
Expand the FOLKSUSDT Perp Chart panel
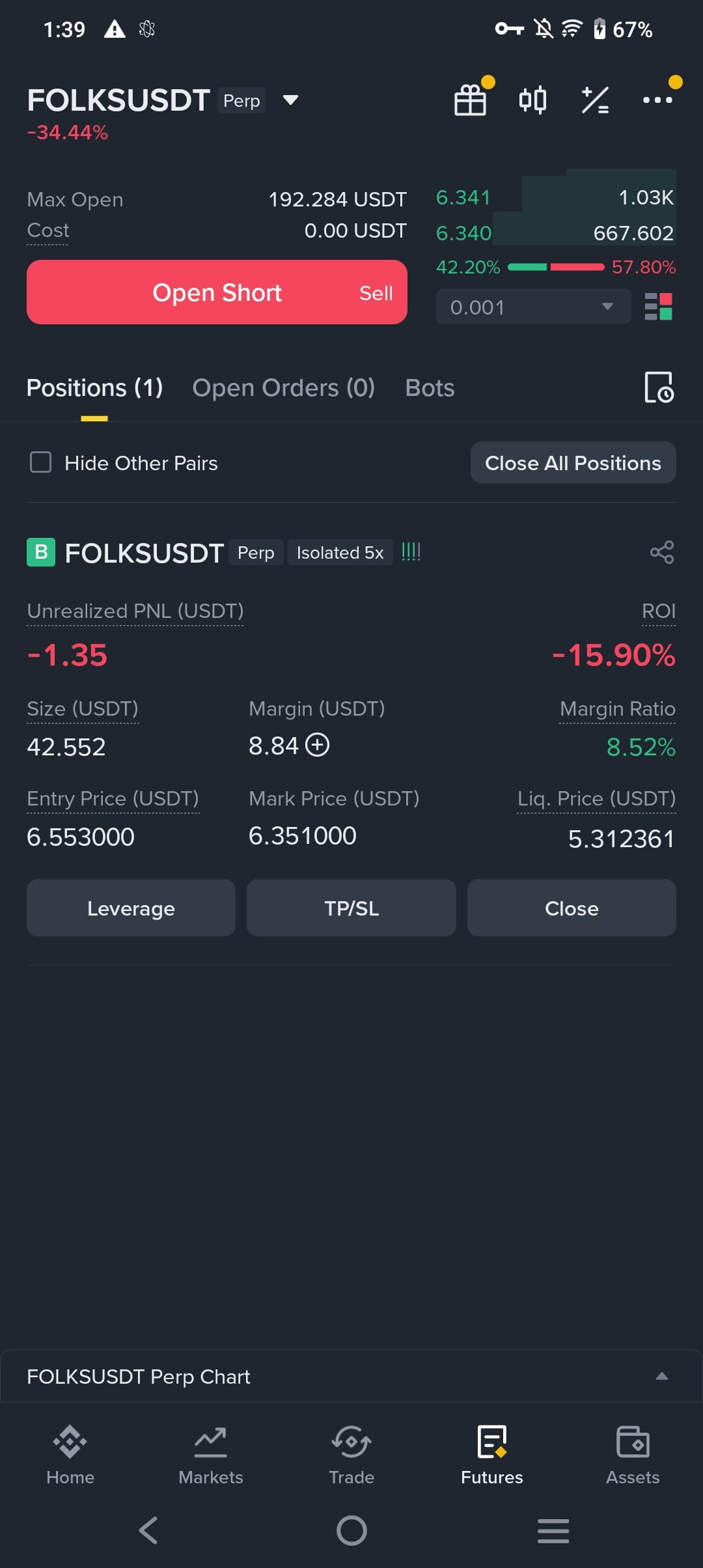click(351, 1376)
